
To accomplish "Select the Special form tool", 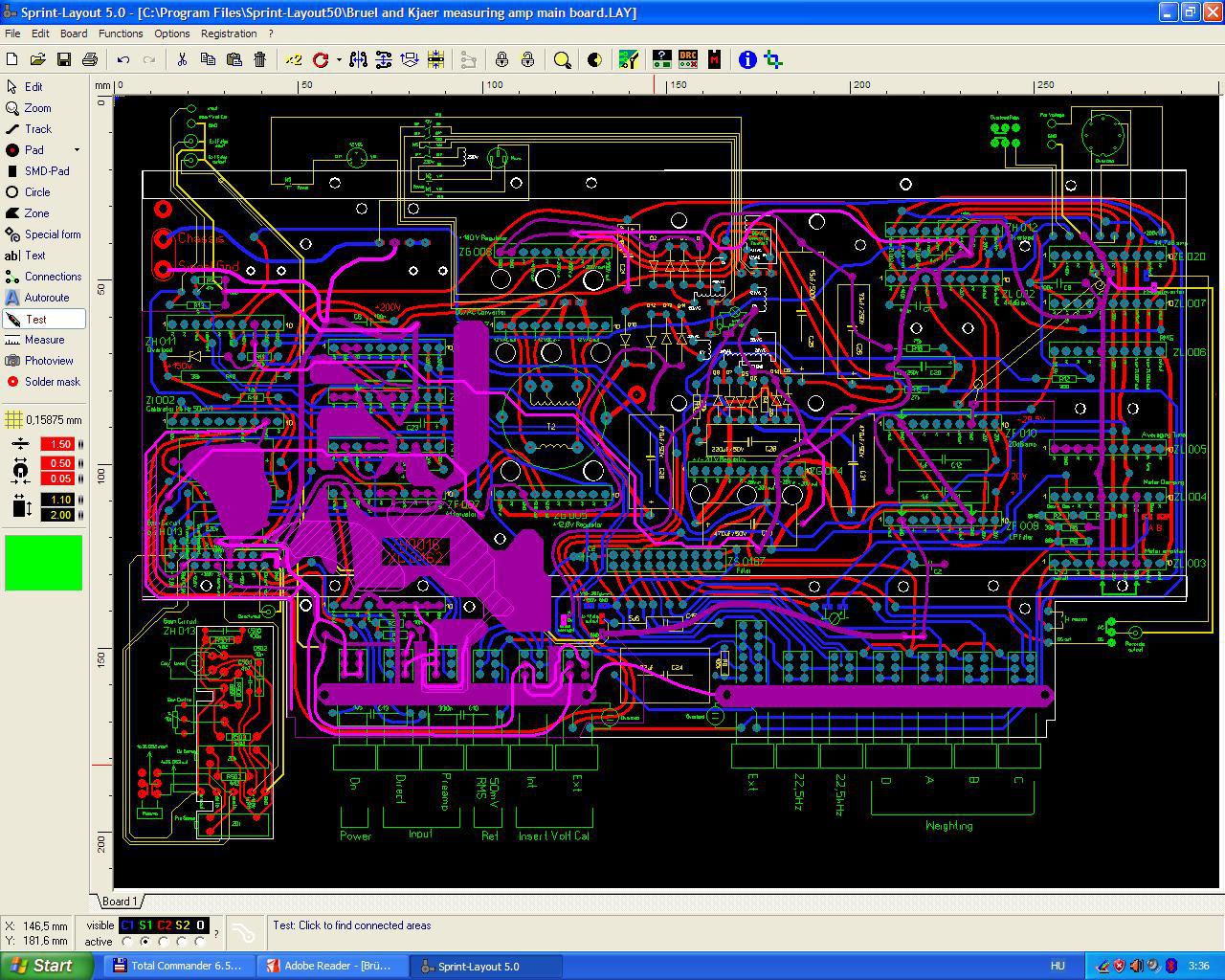I will pyautogui.click(x=44, y=234).
